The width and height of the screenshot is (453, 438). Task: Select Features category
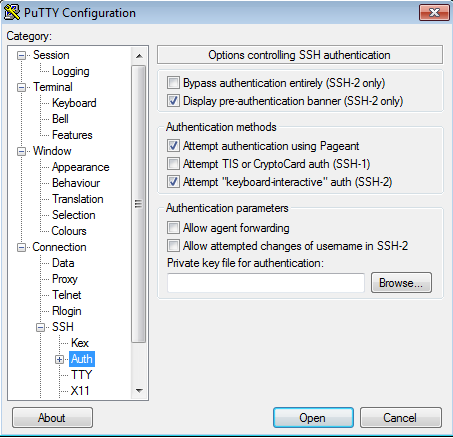pyautogui.click(x=72, y=135)
